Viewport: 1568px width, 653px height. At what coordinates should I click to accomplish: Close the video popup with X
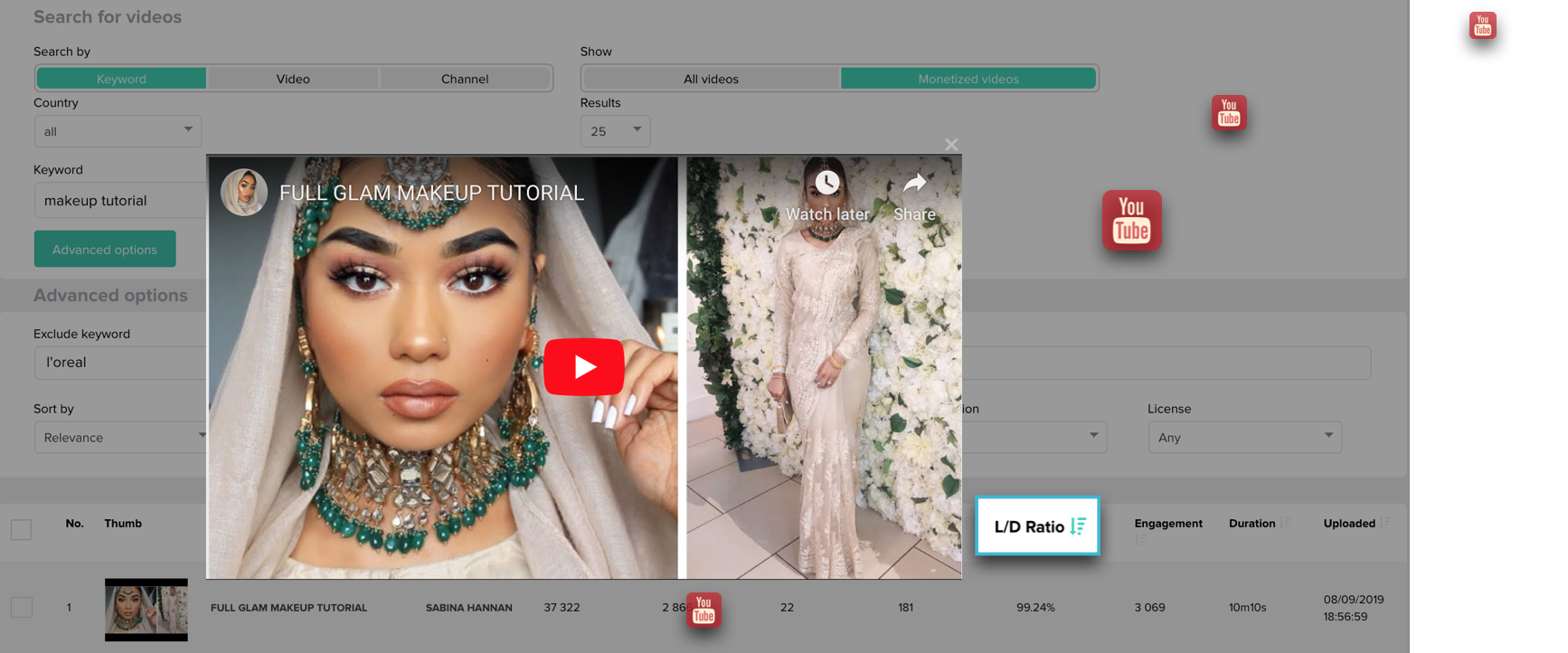[x=951, y=145]
